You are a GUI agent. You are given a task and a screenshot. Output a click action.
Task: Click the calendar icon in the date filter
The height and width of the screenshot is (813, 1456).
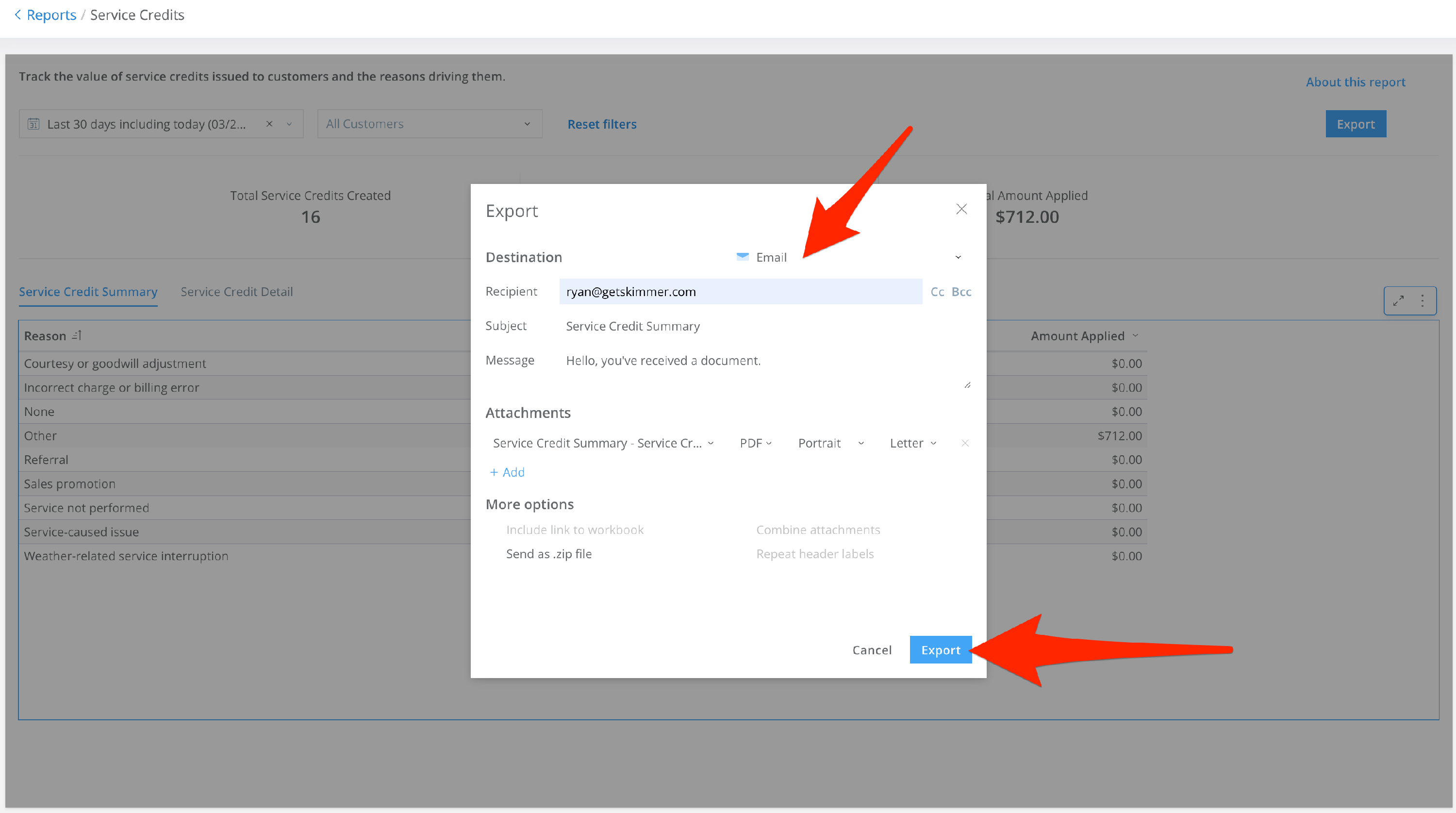(x=34, y=124)
